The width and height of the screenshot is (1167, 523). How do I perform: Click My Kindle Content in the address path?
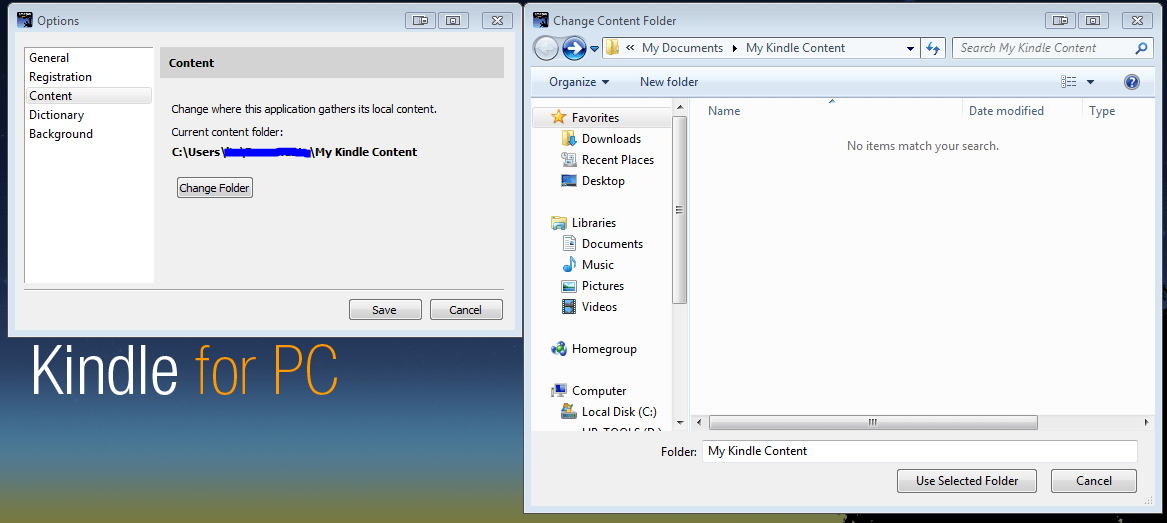pyautogui.click(x=796, y=48)
